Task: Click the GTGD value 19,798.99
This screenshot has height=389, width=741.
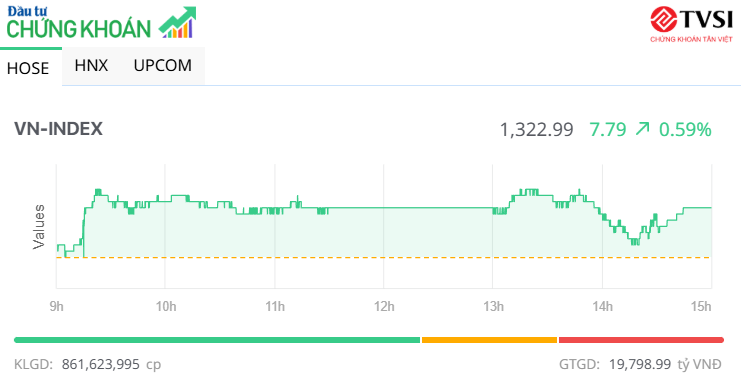Action: (640, 364)
